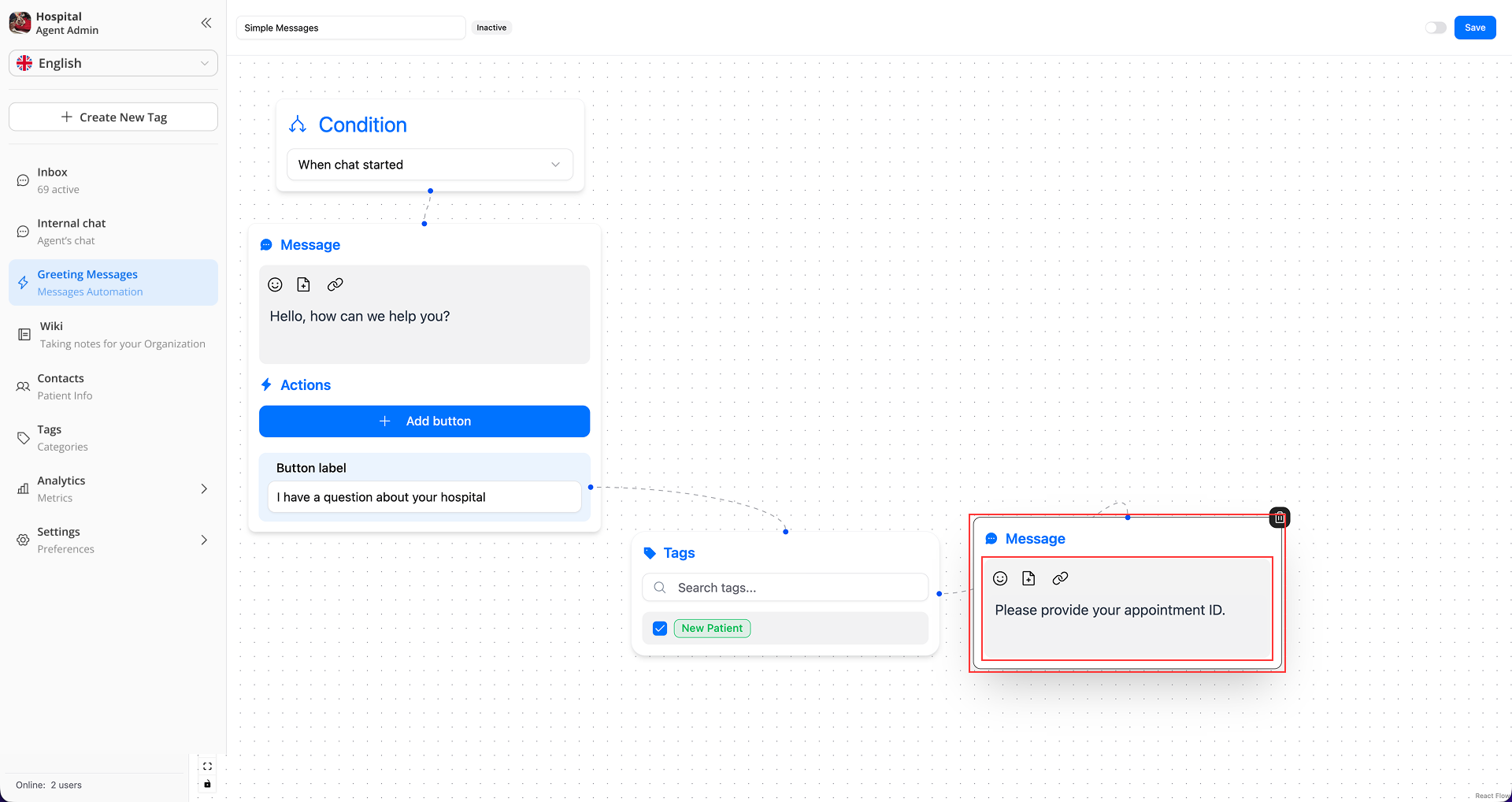Click the emoji icon in the first Message node
The height and width of the screenshot is (802, 1512).
pos(275,284)
